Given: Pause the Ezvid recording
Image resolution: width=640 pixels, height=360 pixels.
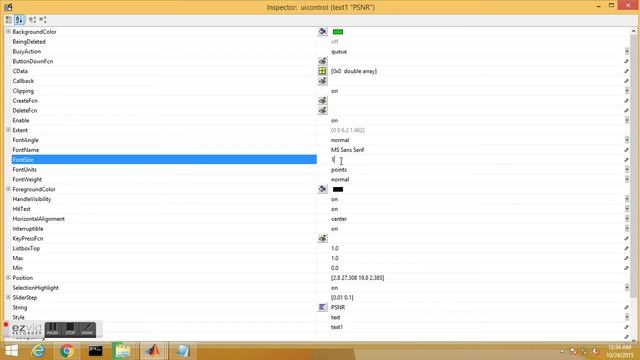Looking at the screenshot, I should tap(52, 329).
